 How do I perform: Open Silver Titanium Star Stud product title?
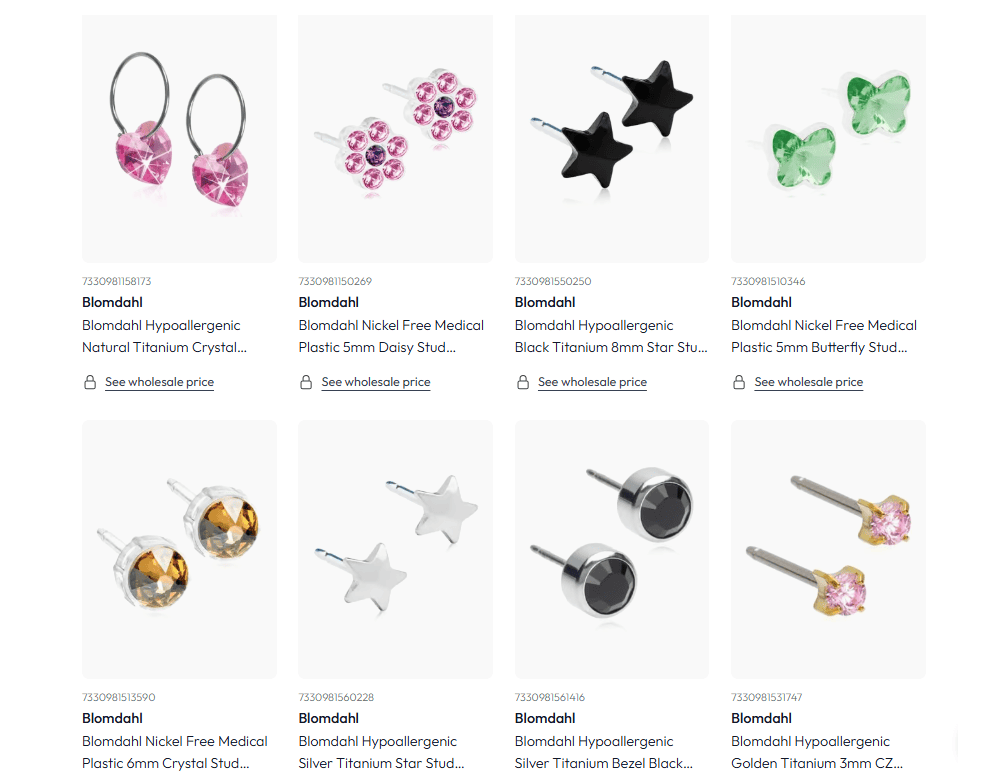click(381, 752)
